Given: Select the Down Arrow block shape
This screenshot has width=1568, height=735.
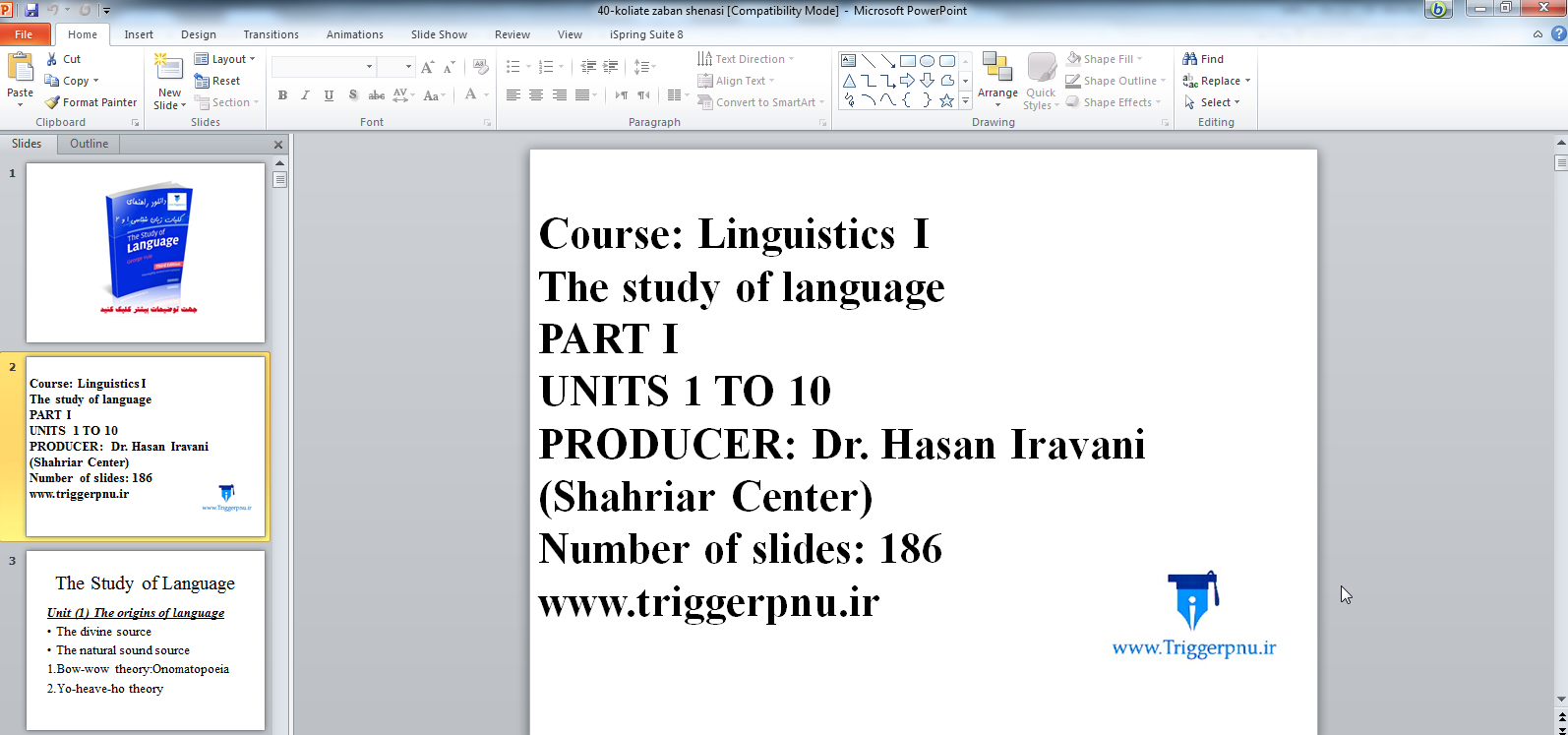Looking at the screenshot, I should (928, 81).
